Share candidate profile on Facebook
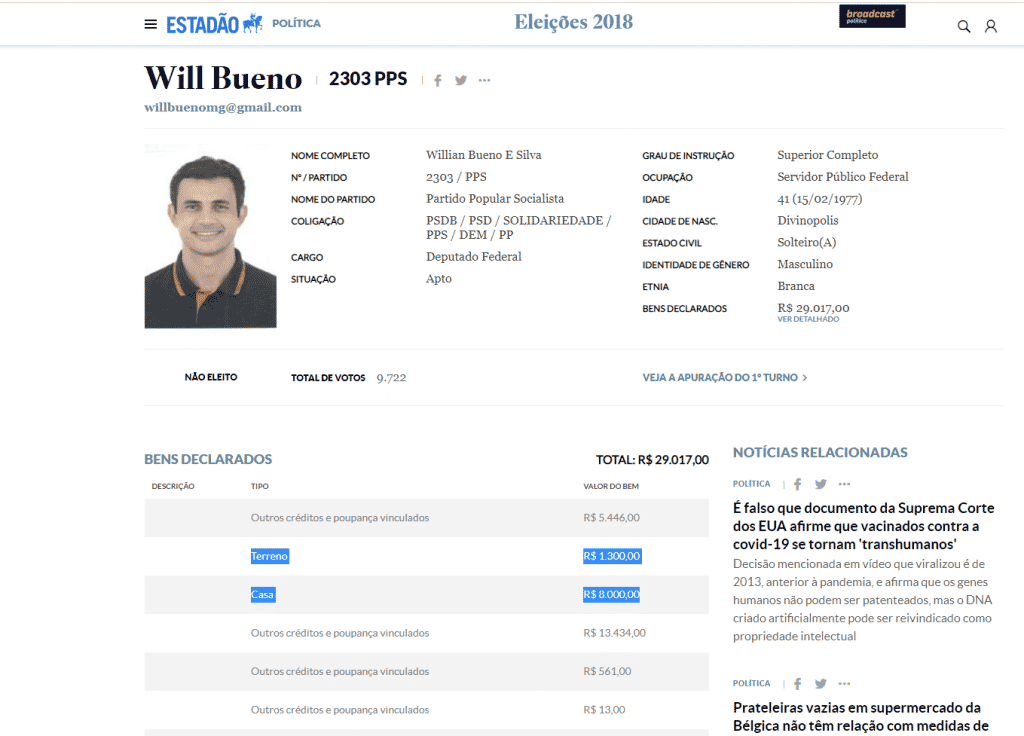1024x736 pixels. (438, 80)
